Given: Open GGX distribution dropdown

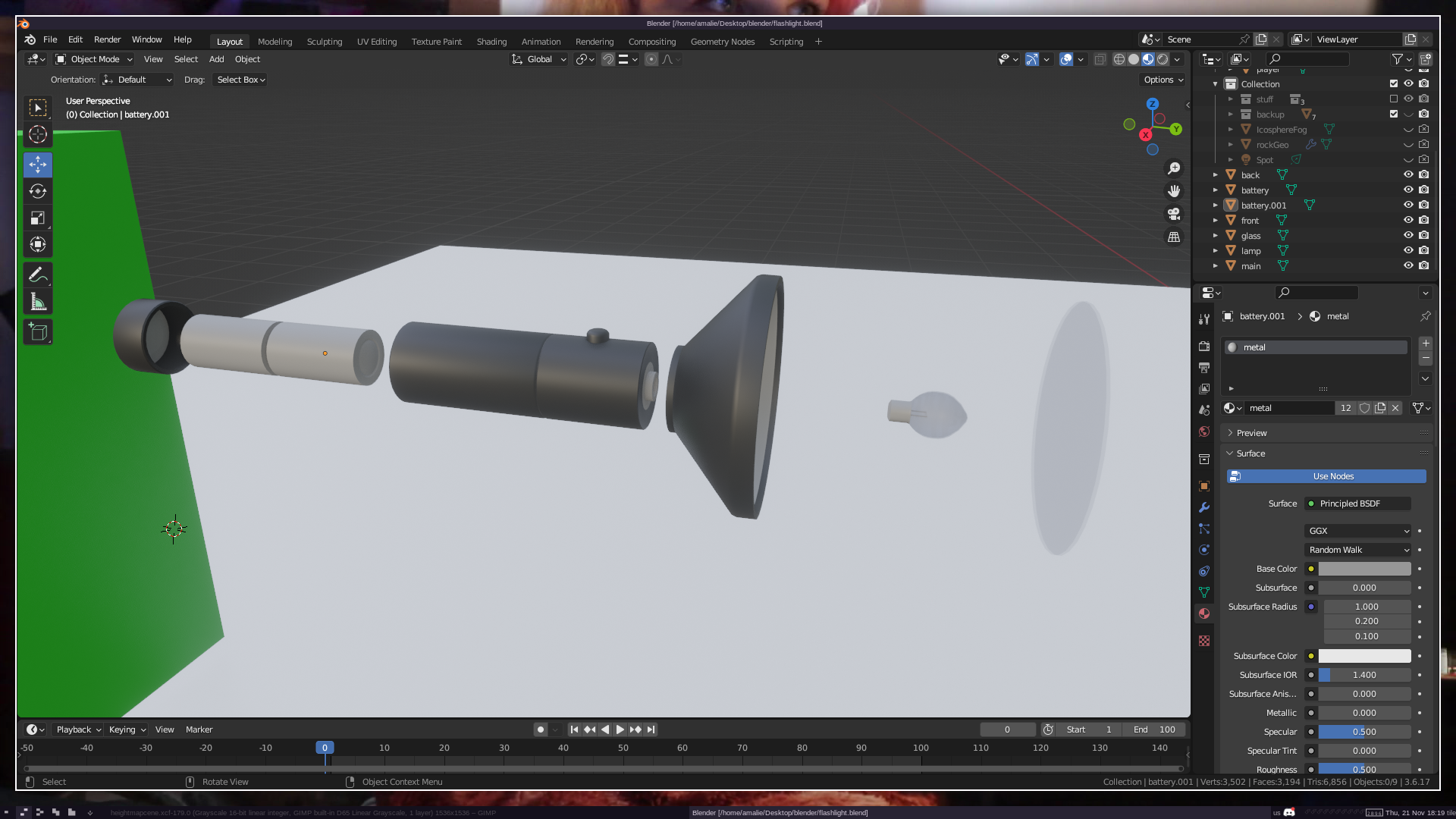Looking at the screenshot, I should pos(1358,531).
